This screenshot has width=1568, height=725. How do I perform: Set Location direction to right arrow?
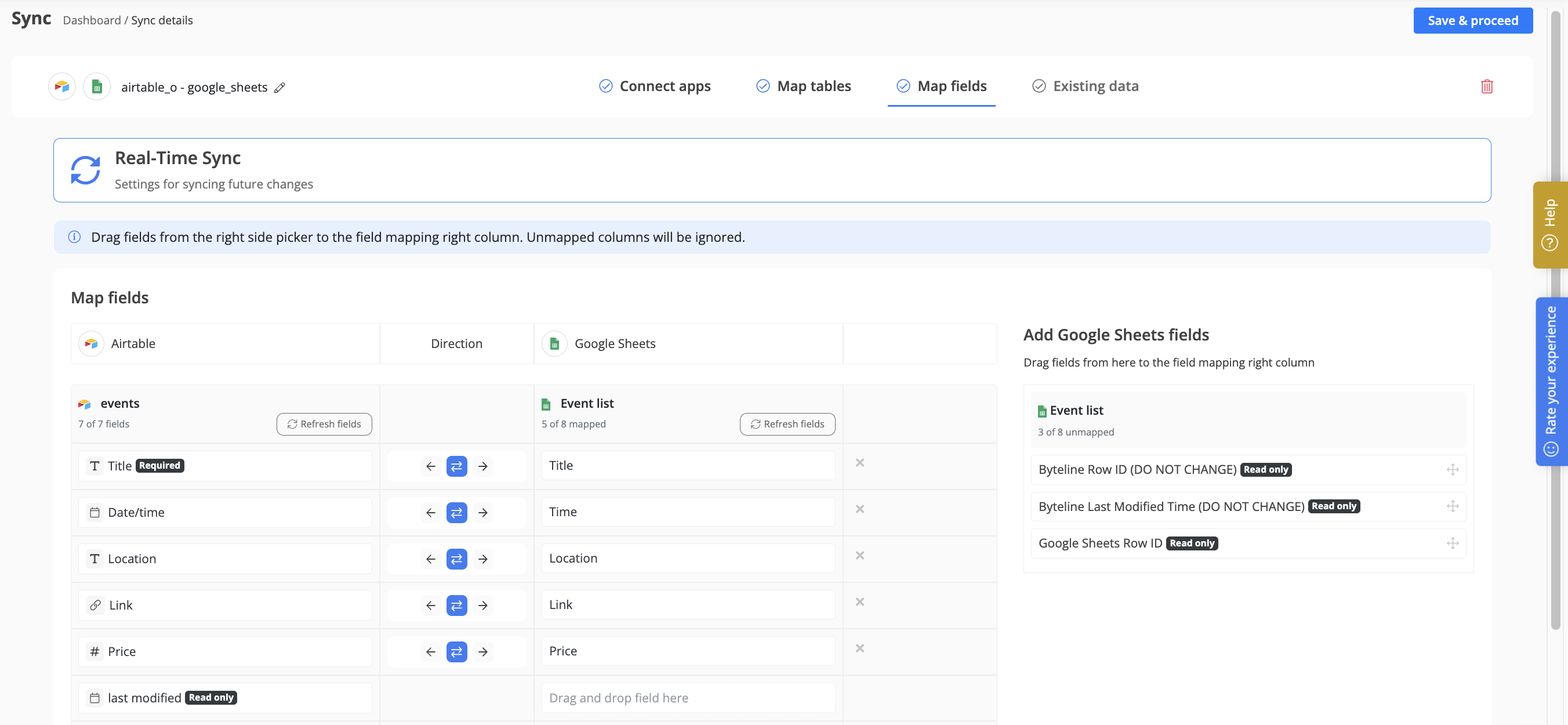pos(482,559)
